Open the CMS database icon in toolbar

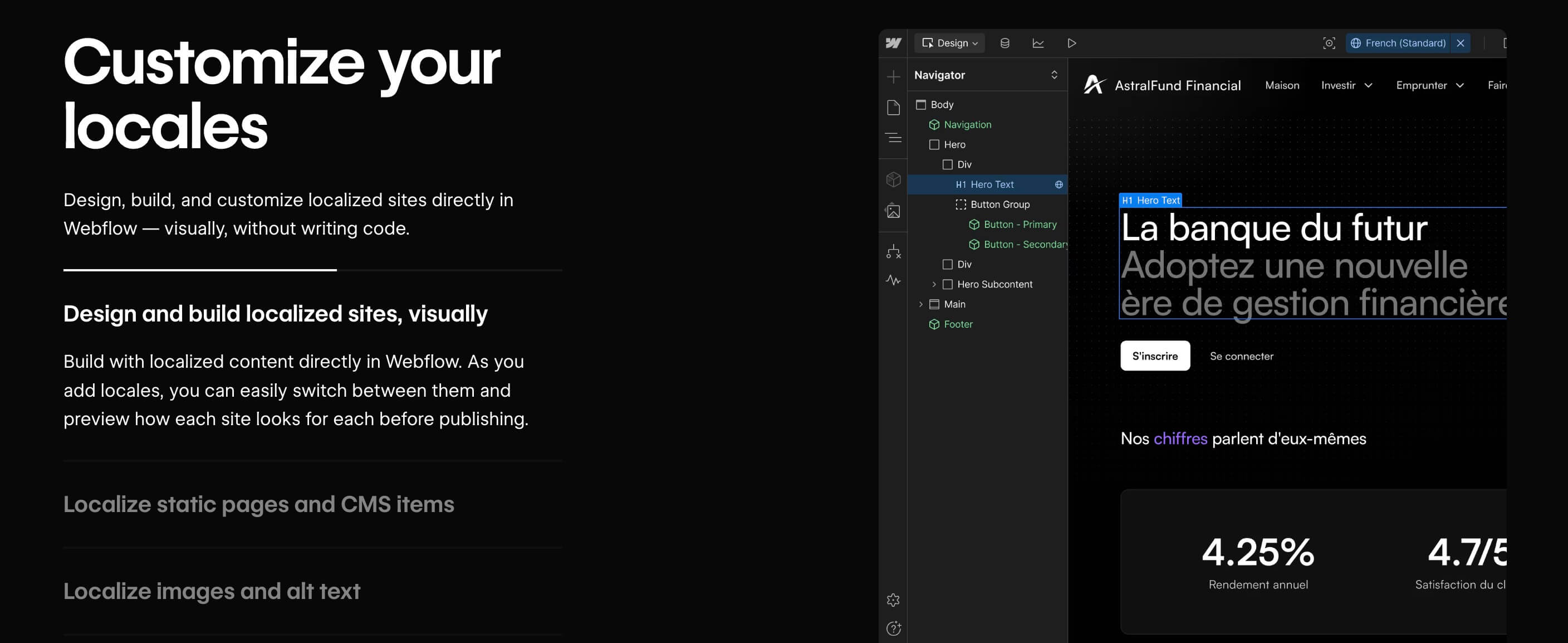pyautogui.click(x=1004, y=43)
